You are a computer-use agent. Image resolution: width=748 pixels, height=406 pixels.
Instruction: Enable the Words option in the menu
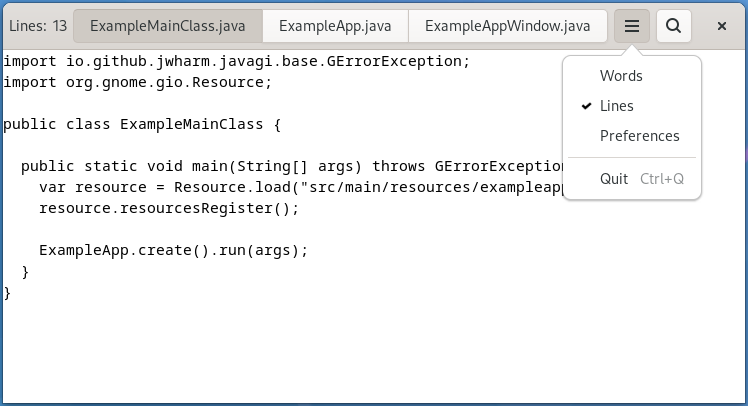621,76
